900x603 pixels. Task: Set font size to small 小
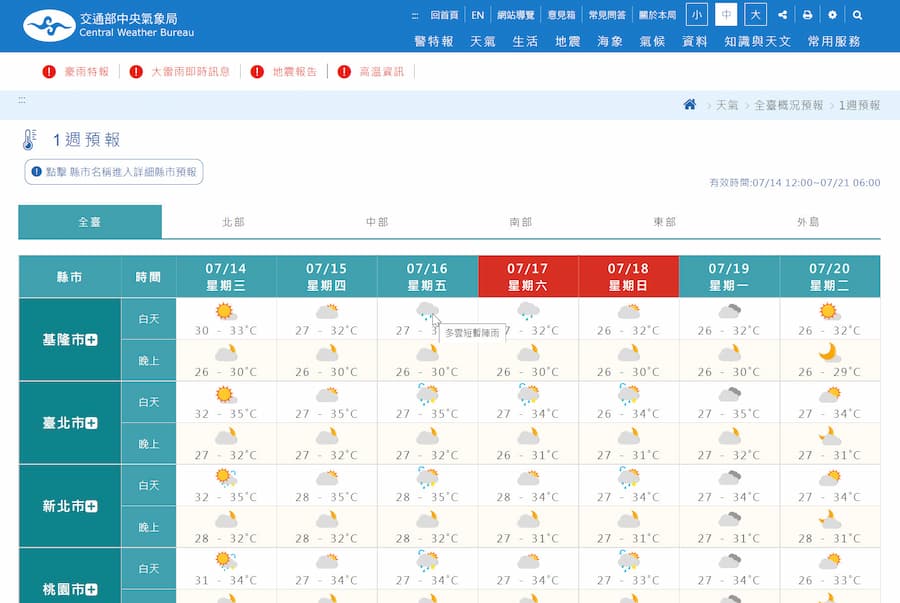tap(696, 15)
